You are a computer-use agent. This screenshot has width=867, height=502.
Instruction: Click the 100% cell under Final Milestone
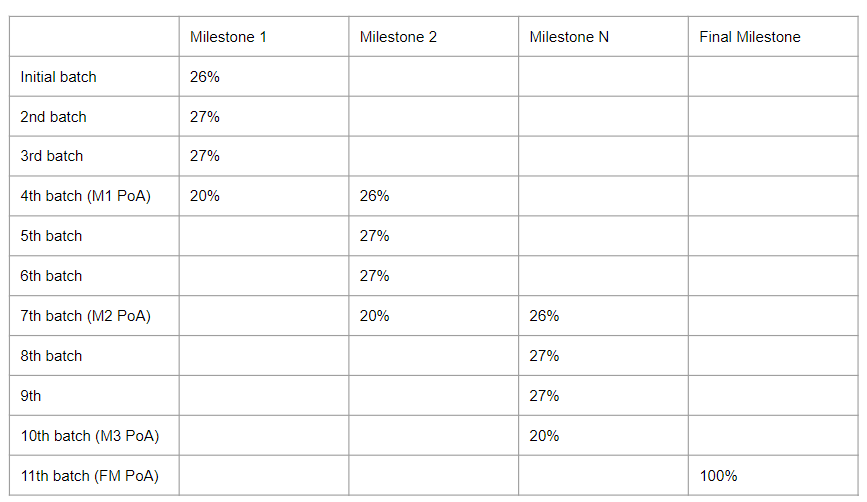coord(718,476)
